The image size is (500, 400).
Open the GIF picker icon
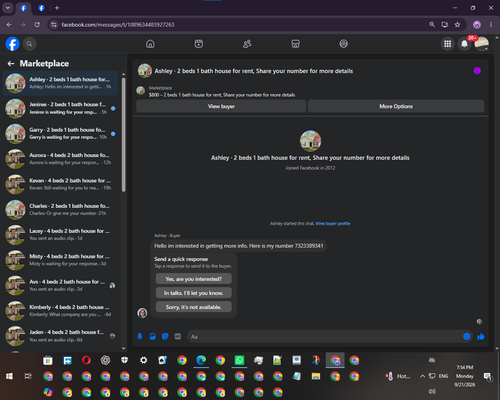(x=178, y=336)
